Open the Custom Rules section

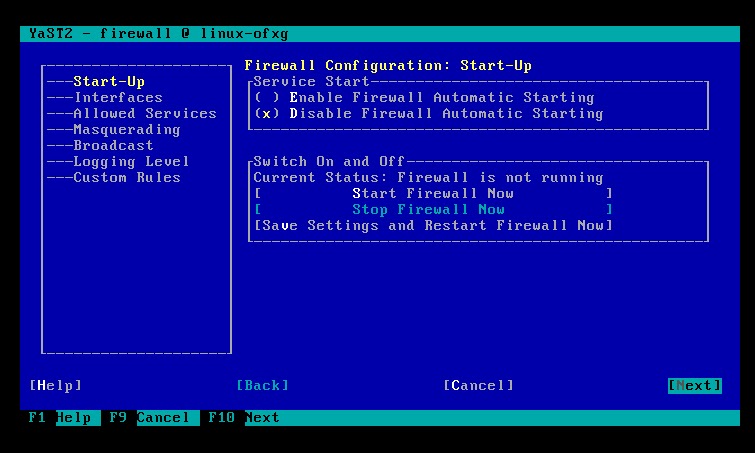127,177
